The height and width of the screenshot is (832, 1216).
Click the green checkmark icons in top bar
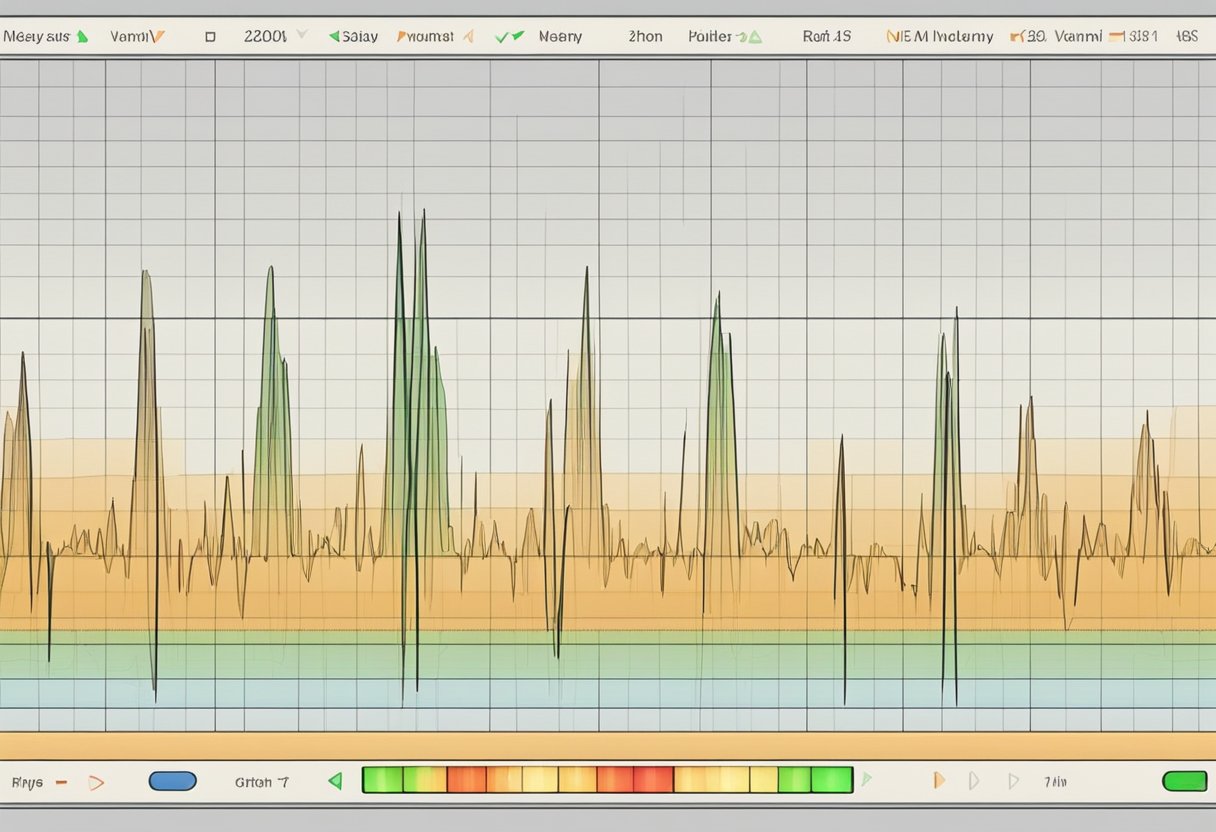point(510,36)
